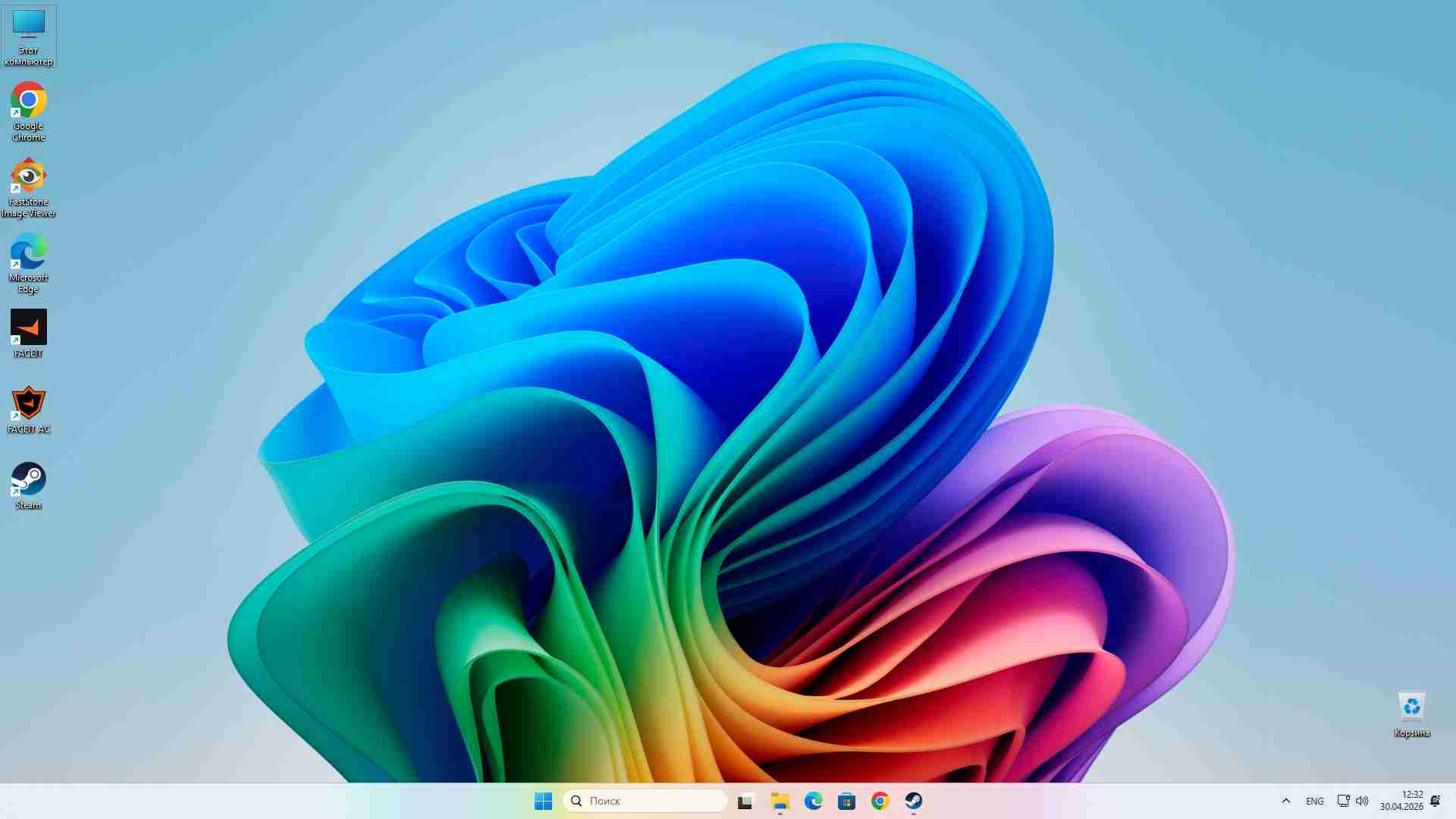Select the FACEIT desktop shortcut

[28, 334]
